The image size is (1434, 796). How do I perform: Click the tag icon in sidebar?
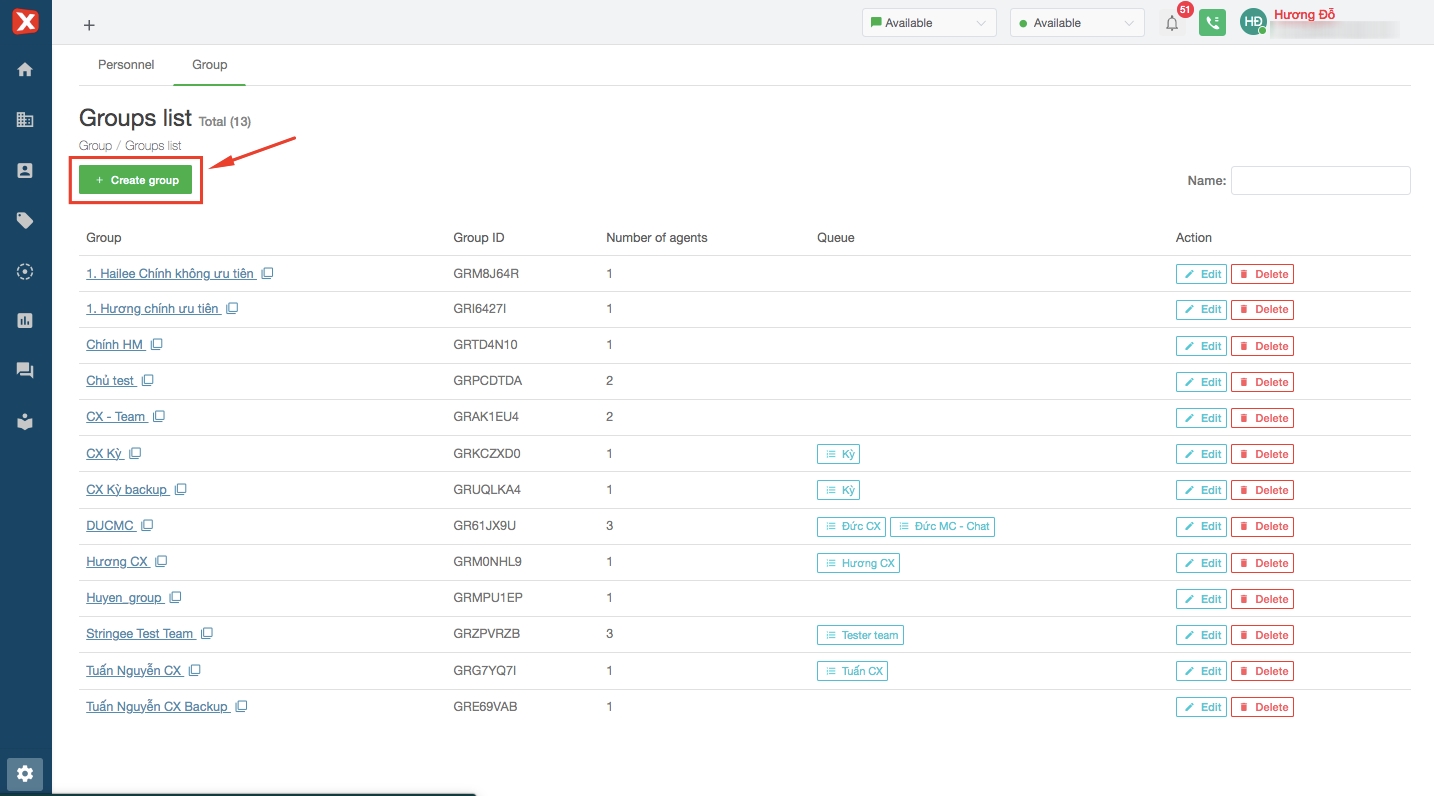[x=25, y=221]
